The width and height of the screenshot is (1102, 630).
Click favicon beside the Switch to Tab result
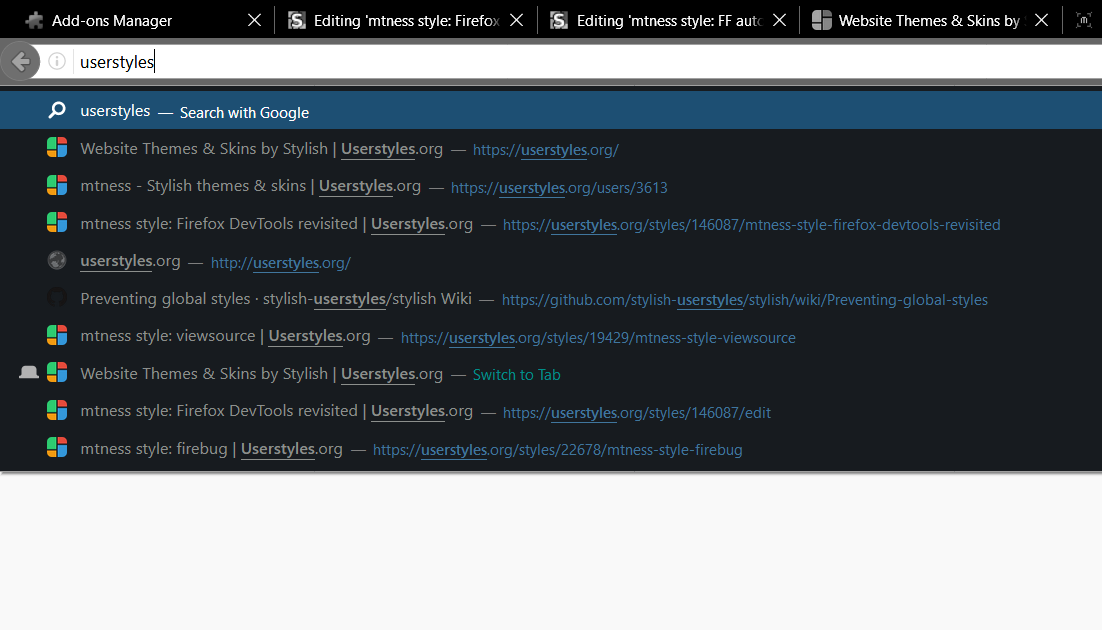pos(57,373)
